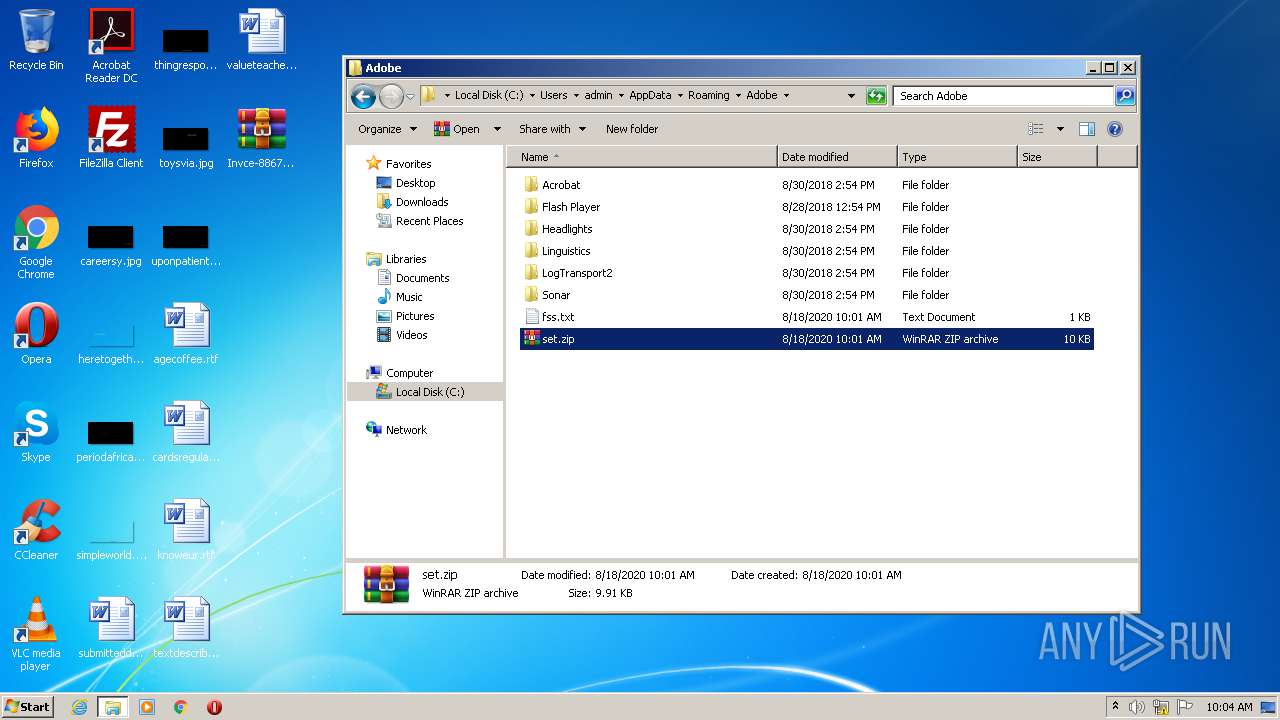Open Google Chrome desktop shortcut
This screenshot has width=1280, height=720.
(36, 243)
